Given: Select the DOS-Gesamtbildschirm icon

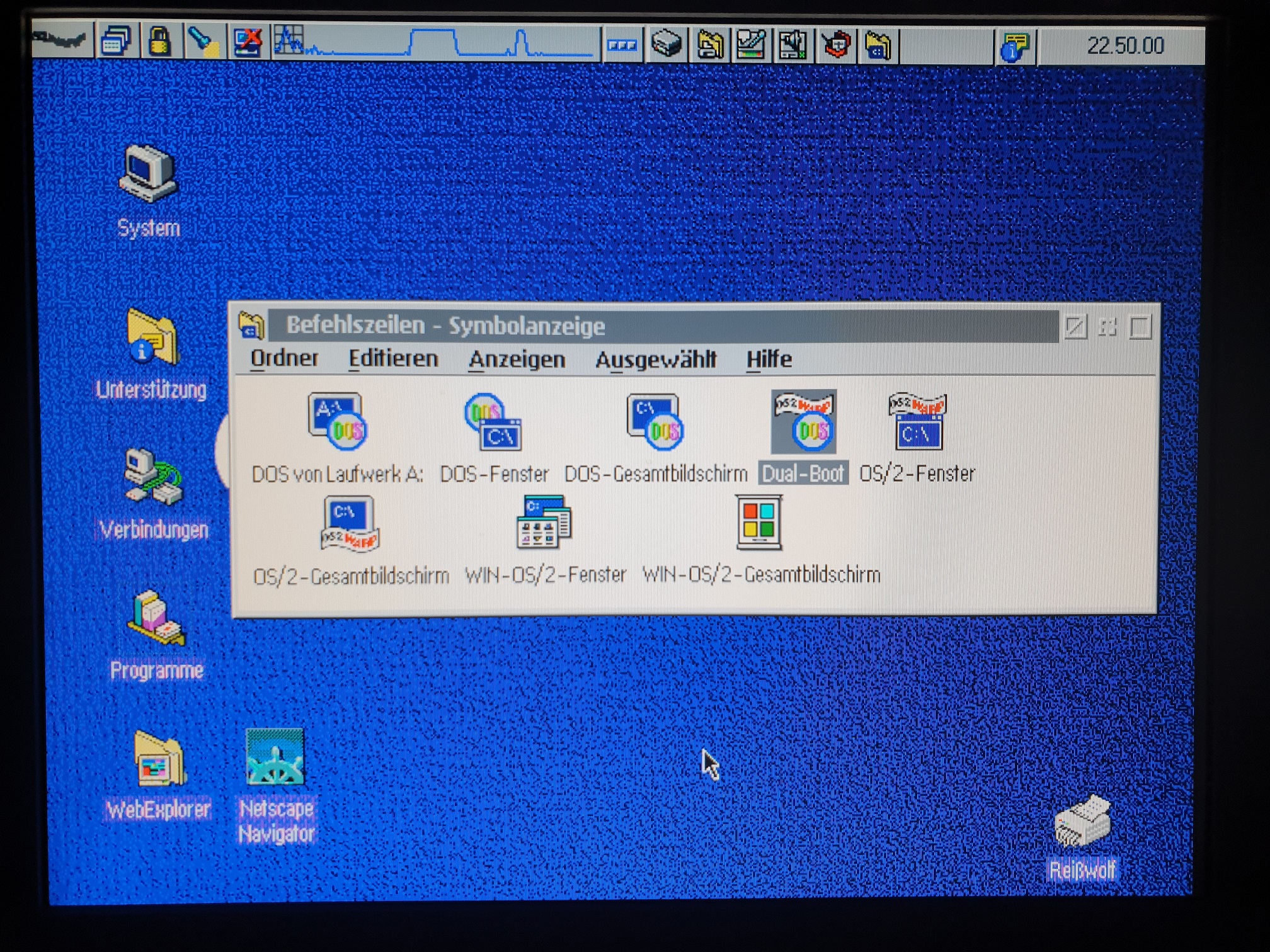Looking at the screenshot, I should (x=655, y=421).
